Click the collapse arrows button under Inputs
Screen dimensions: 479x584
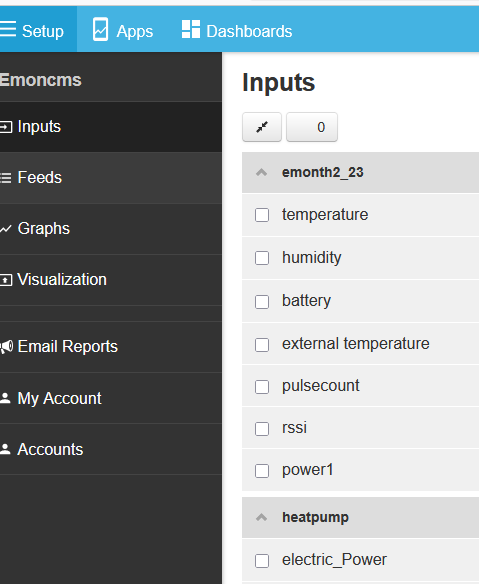262,127
